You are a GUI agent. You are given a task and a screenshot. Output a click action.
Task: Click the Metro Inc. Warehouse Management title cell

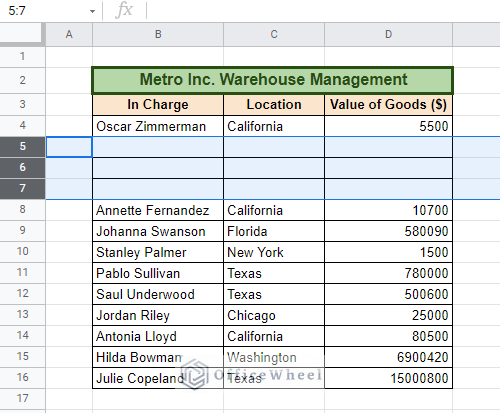point(273,80)
